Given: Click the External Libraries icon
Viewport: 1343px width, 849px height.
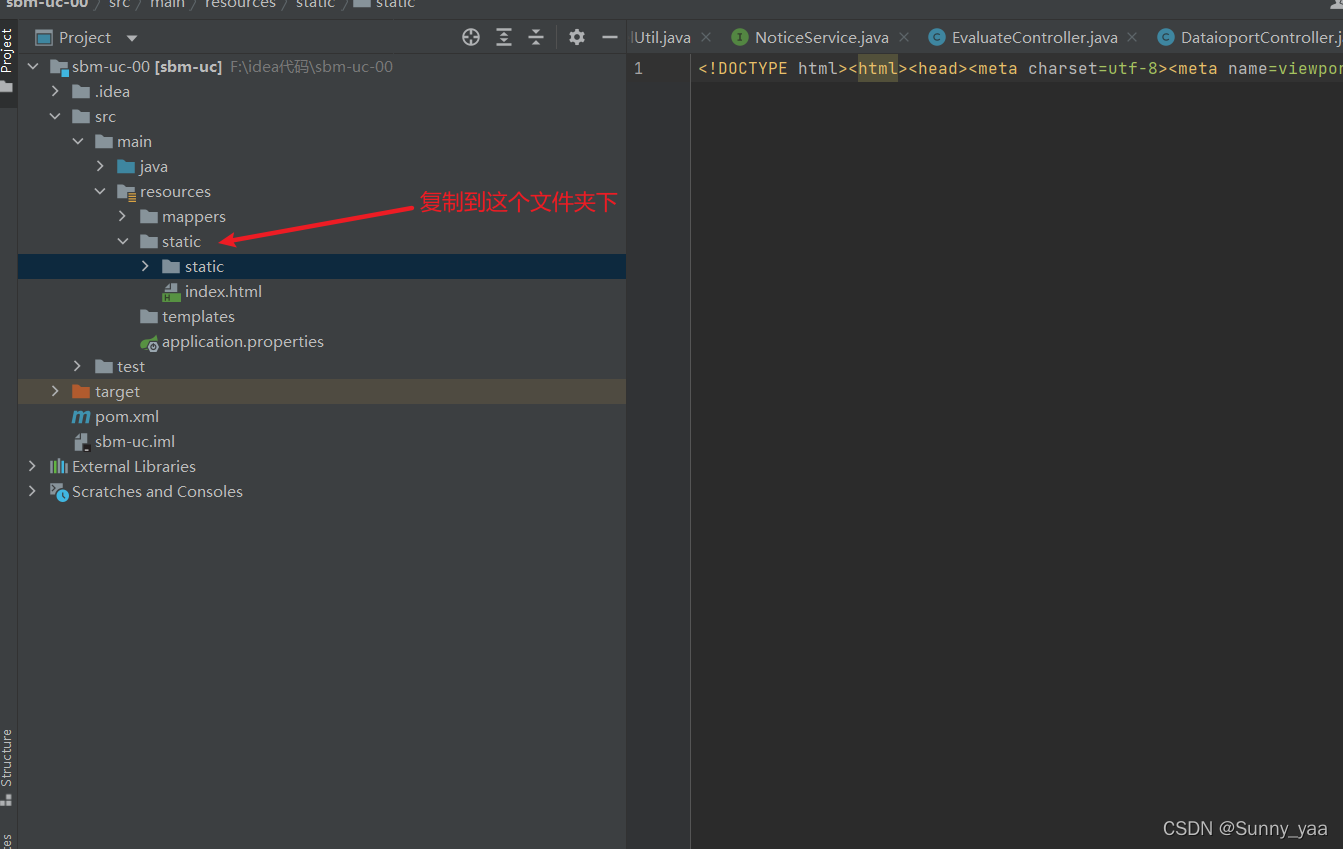Looking at the screenshot, I should (59, 466).
